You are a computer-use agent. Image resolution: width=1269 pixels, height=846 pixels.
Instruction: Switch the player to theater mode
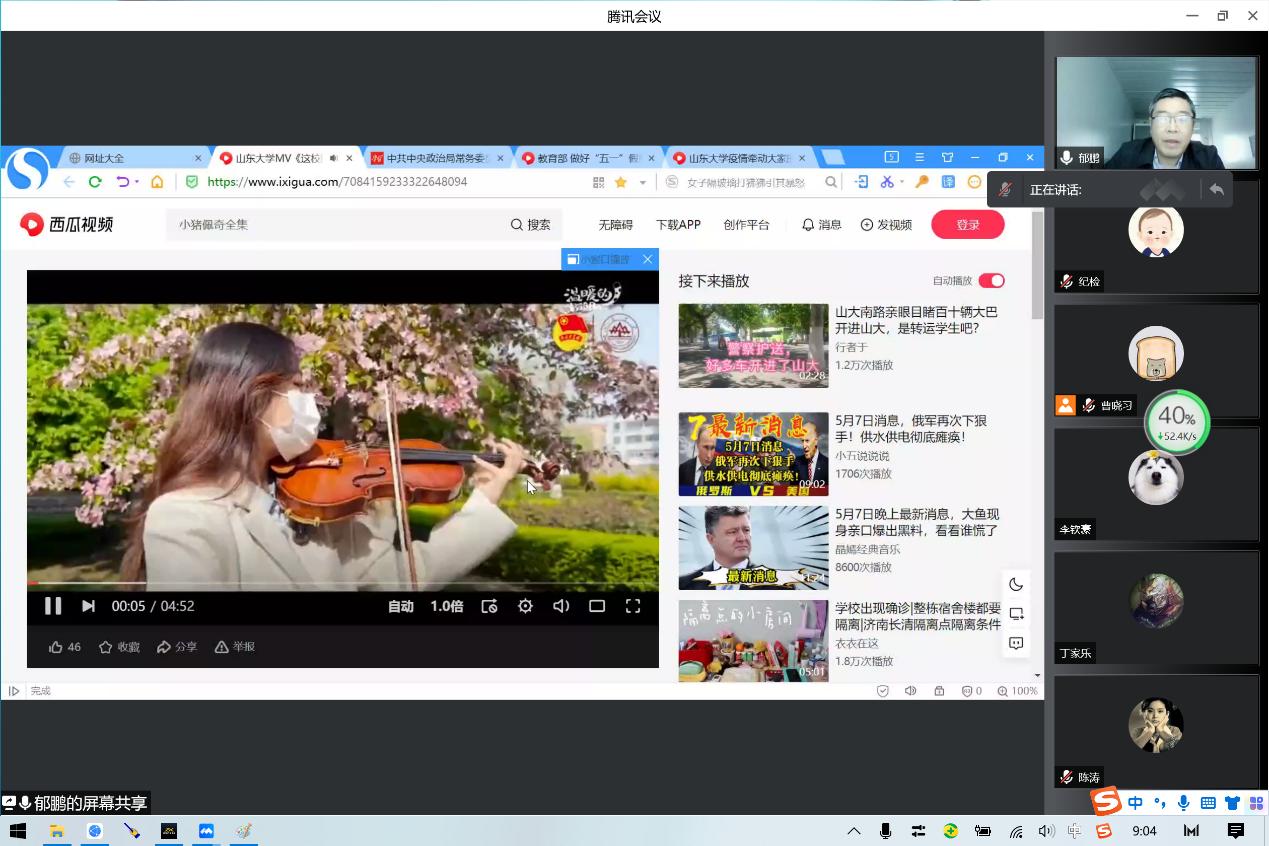pos(597,606)
